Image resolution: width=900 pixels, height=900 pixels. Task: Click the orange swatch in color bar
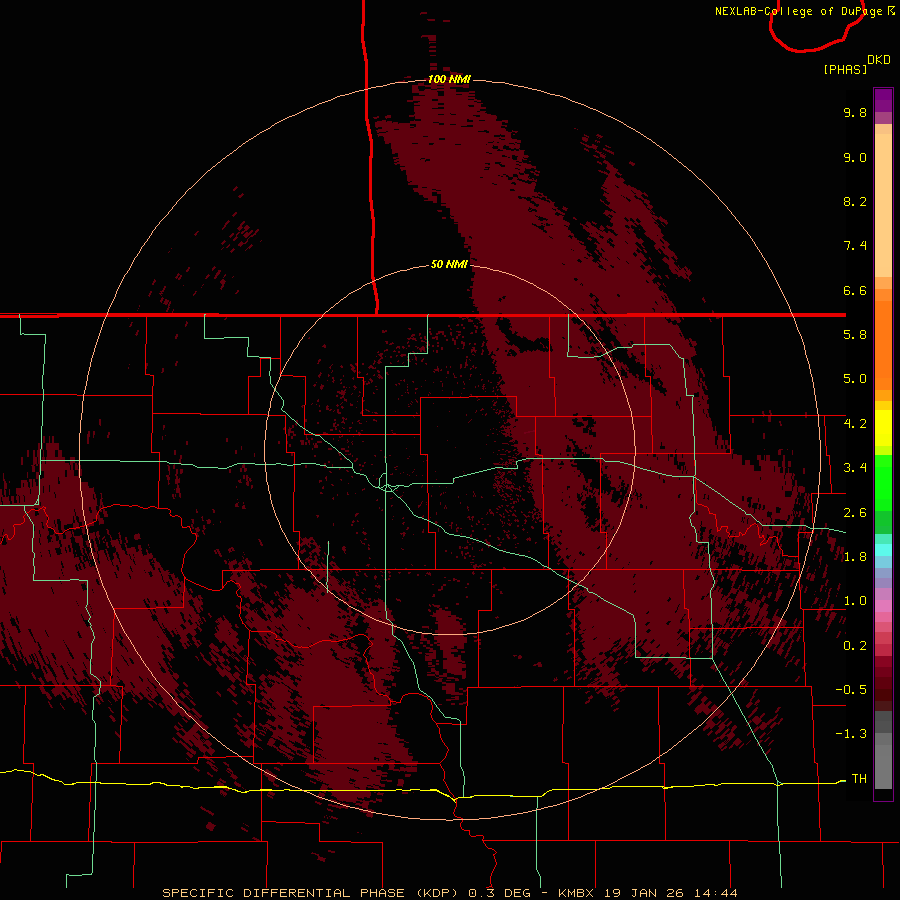click(x=883, y=345)
